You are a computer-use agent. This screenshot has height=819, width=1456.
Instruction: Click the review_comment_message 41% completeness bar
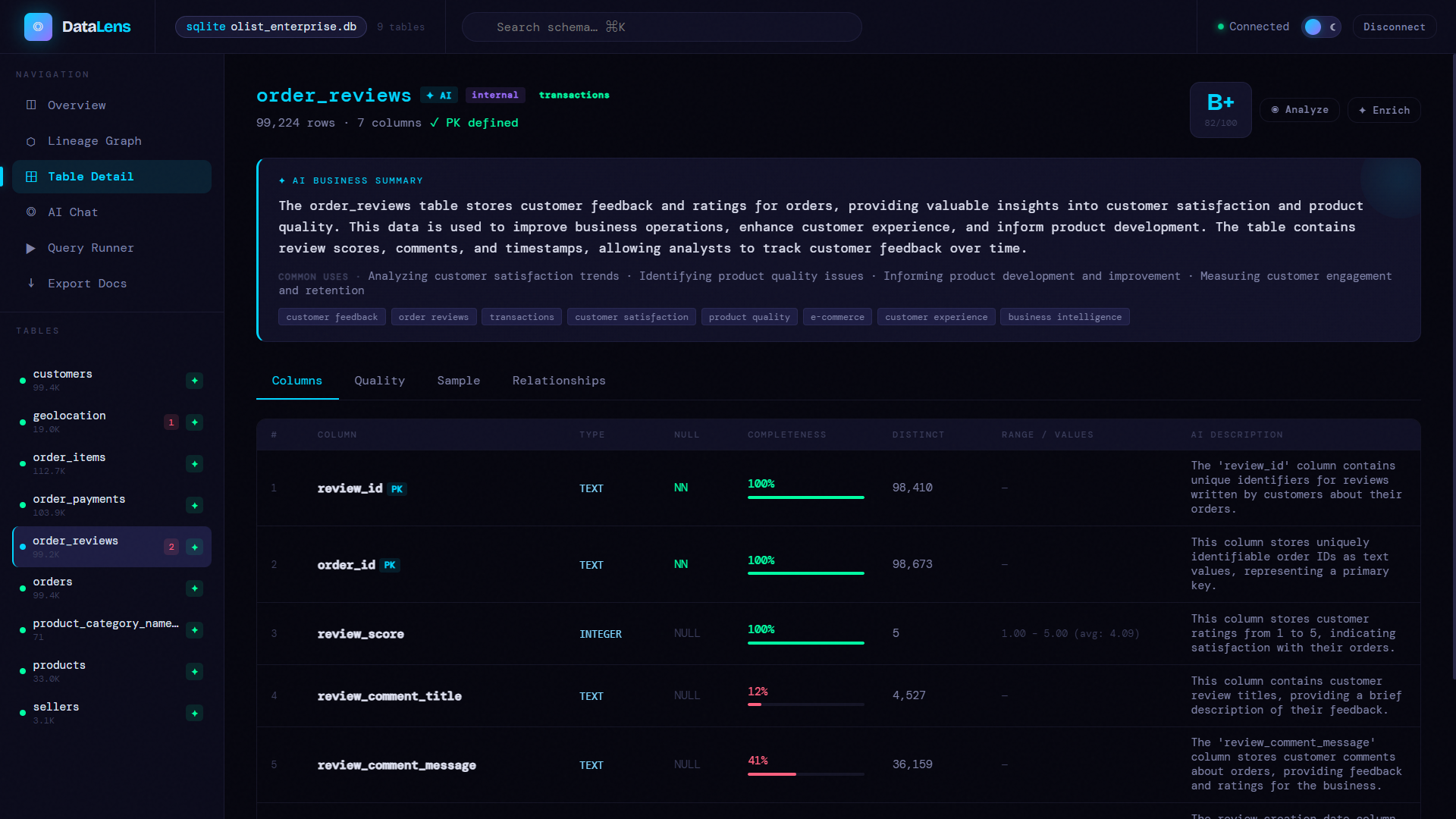806,774
